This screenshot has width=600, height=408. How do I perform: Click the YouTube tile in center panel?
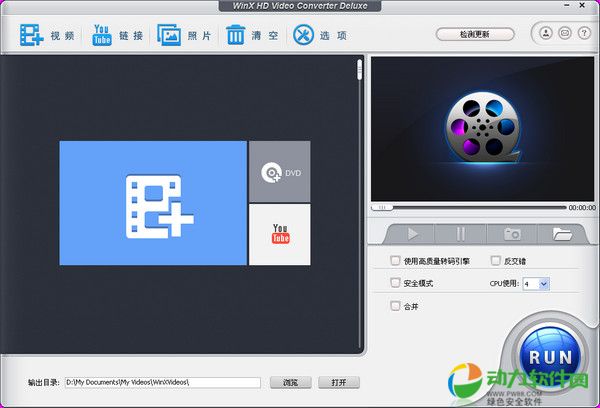point(279,235)
